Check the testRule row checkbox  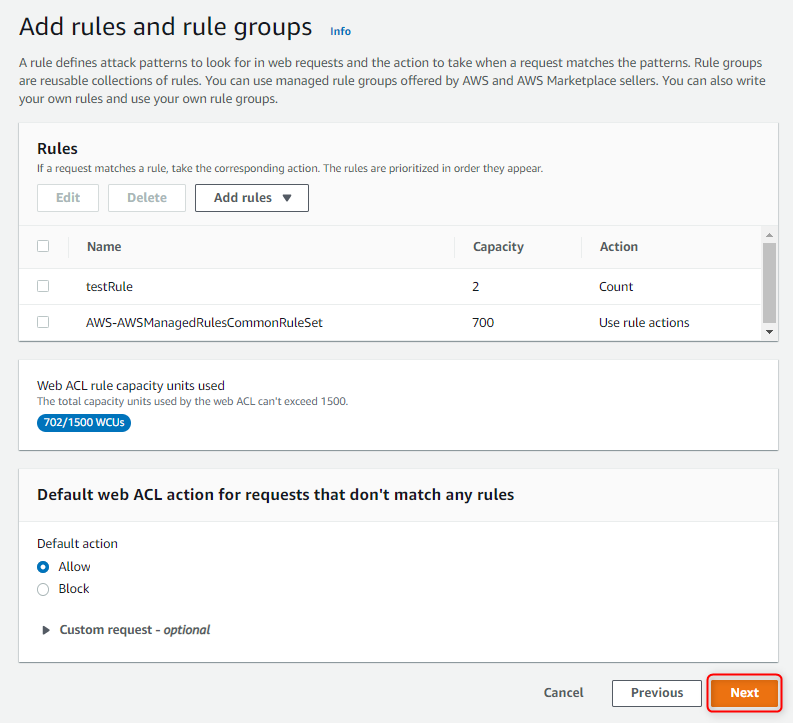pos(43,286)
